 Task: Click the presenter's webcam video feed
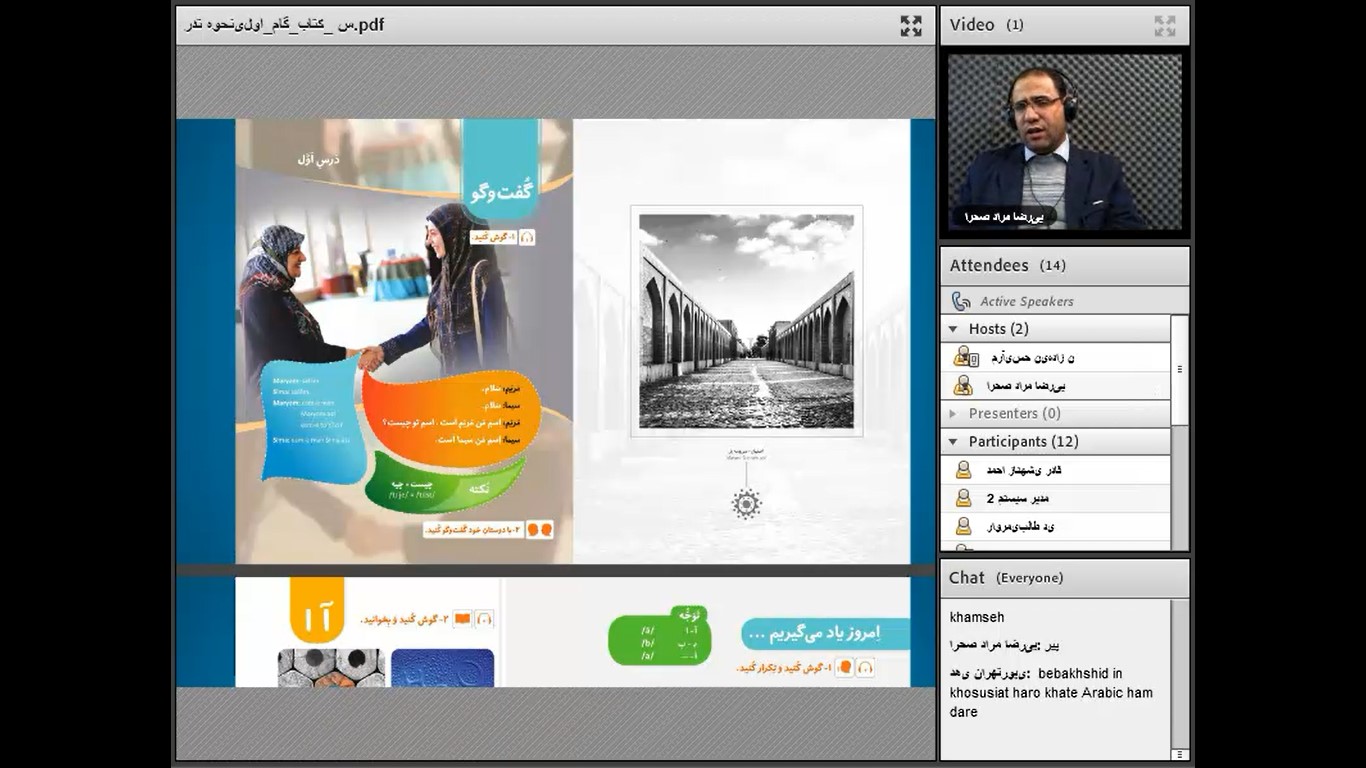1064,142
